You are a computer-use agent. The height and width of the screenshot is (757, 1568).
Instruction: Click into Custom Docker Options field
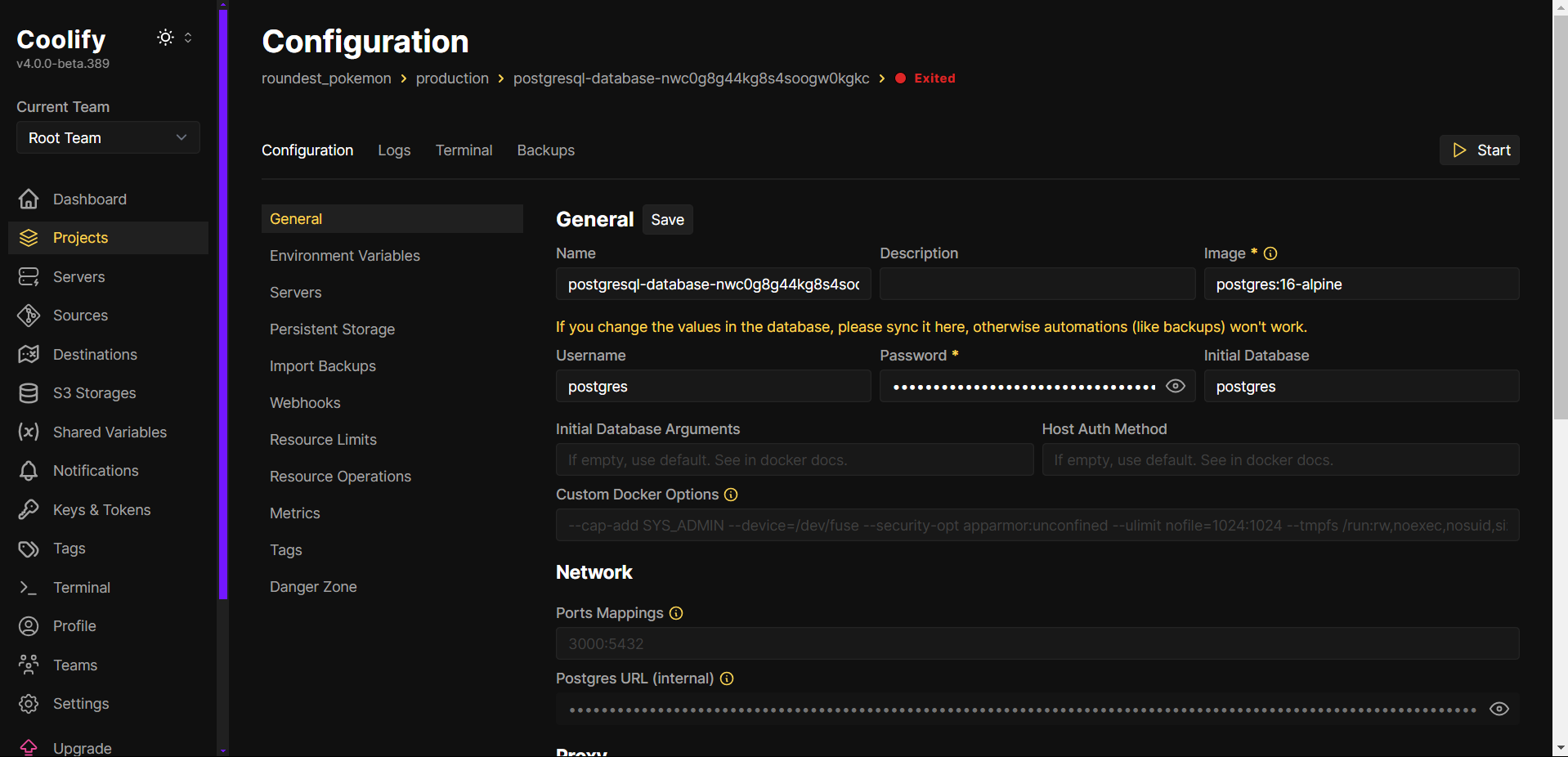click(1037, 525)
